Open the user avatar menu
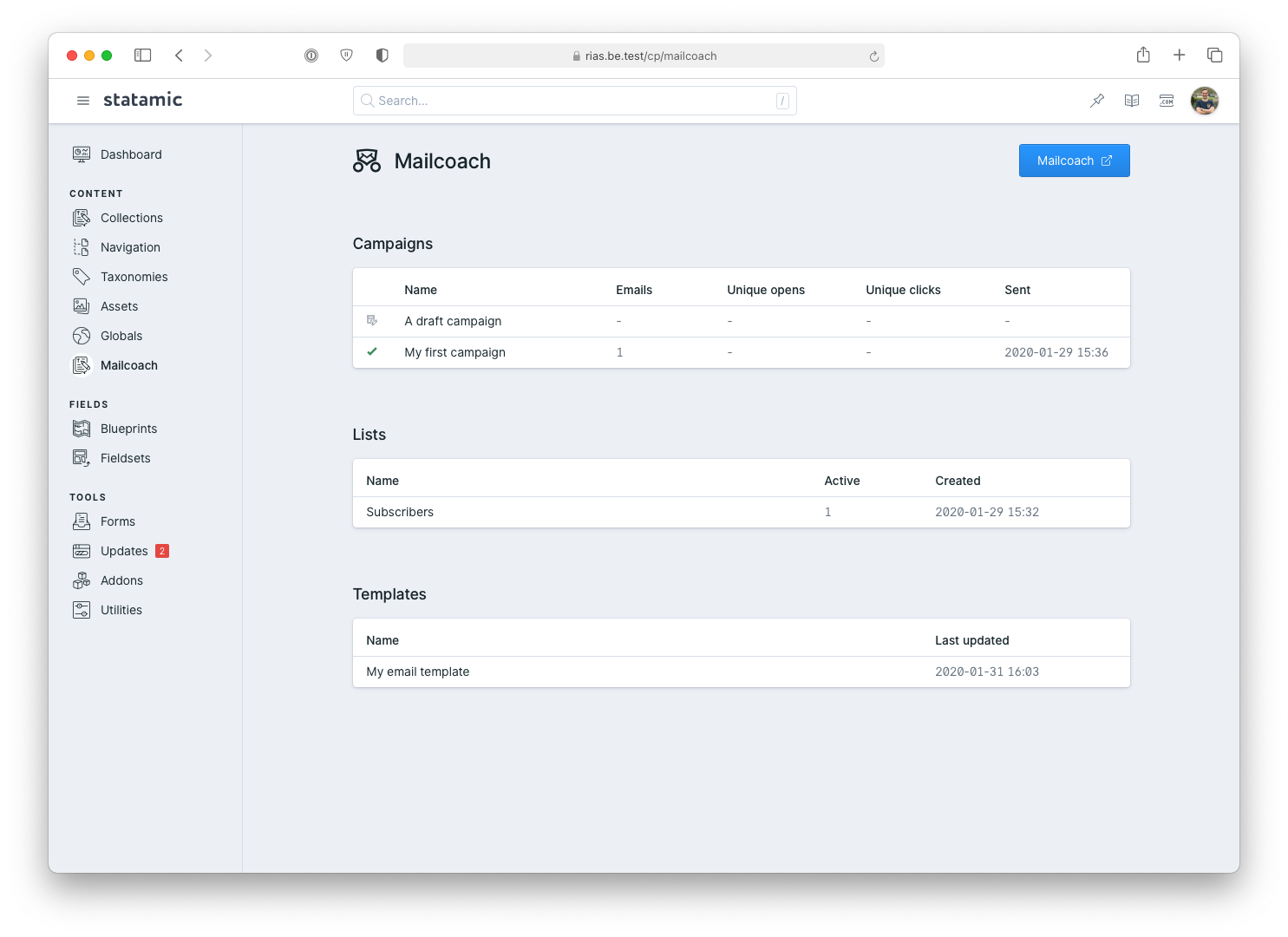Image resolution: width=1288 pixels, height=937 pixels. (1205, 101)
